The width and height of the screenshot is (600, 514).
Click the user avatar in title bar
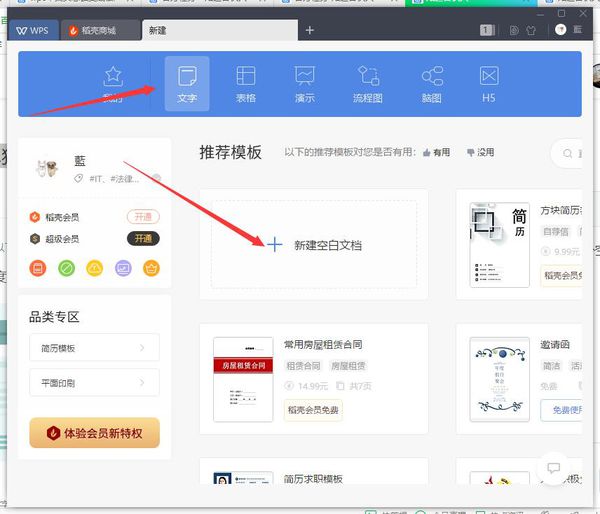(x=561, y=30)
